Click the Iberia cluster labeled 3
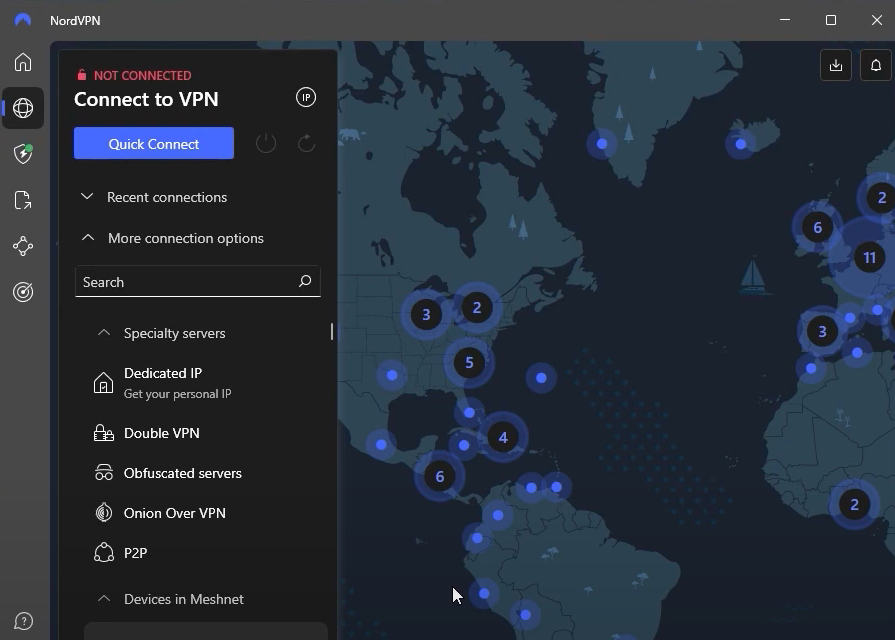This screenshot has width=895, height=640. pos(822,331)
